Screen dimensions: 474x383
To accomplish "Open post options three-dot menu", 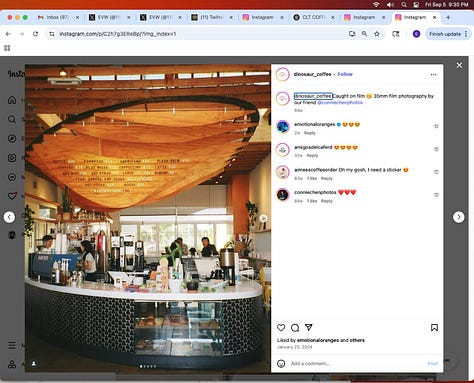I will click(433, 75).
